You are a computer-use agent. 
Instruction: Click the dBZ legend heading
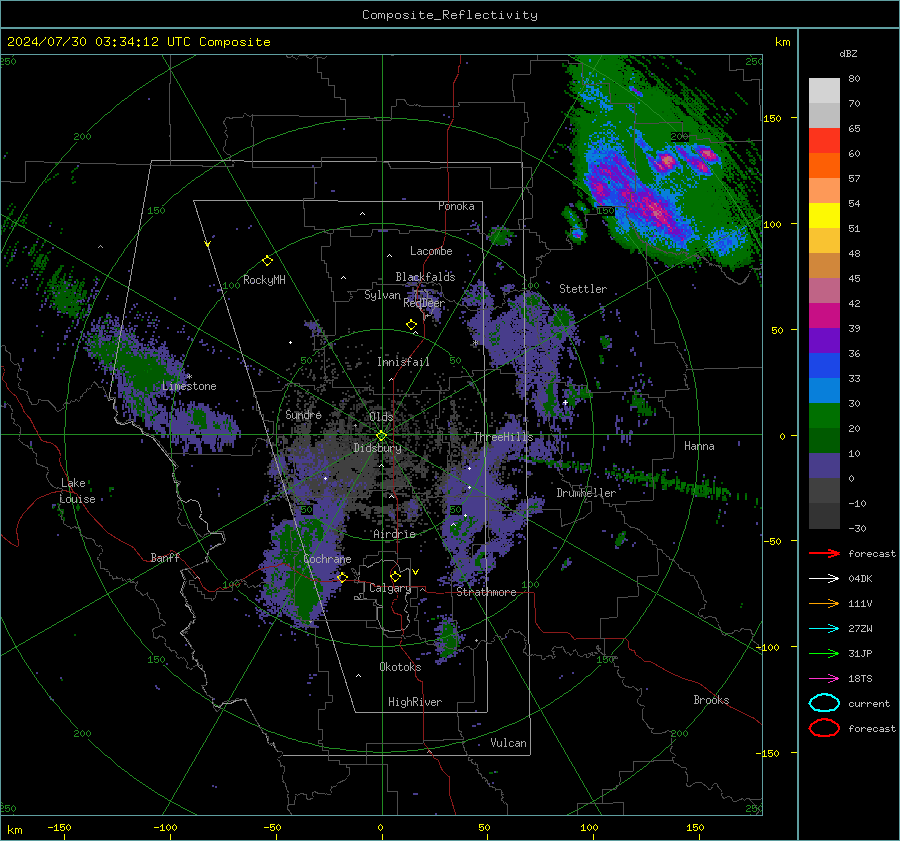848,53
